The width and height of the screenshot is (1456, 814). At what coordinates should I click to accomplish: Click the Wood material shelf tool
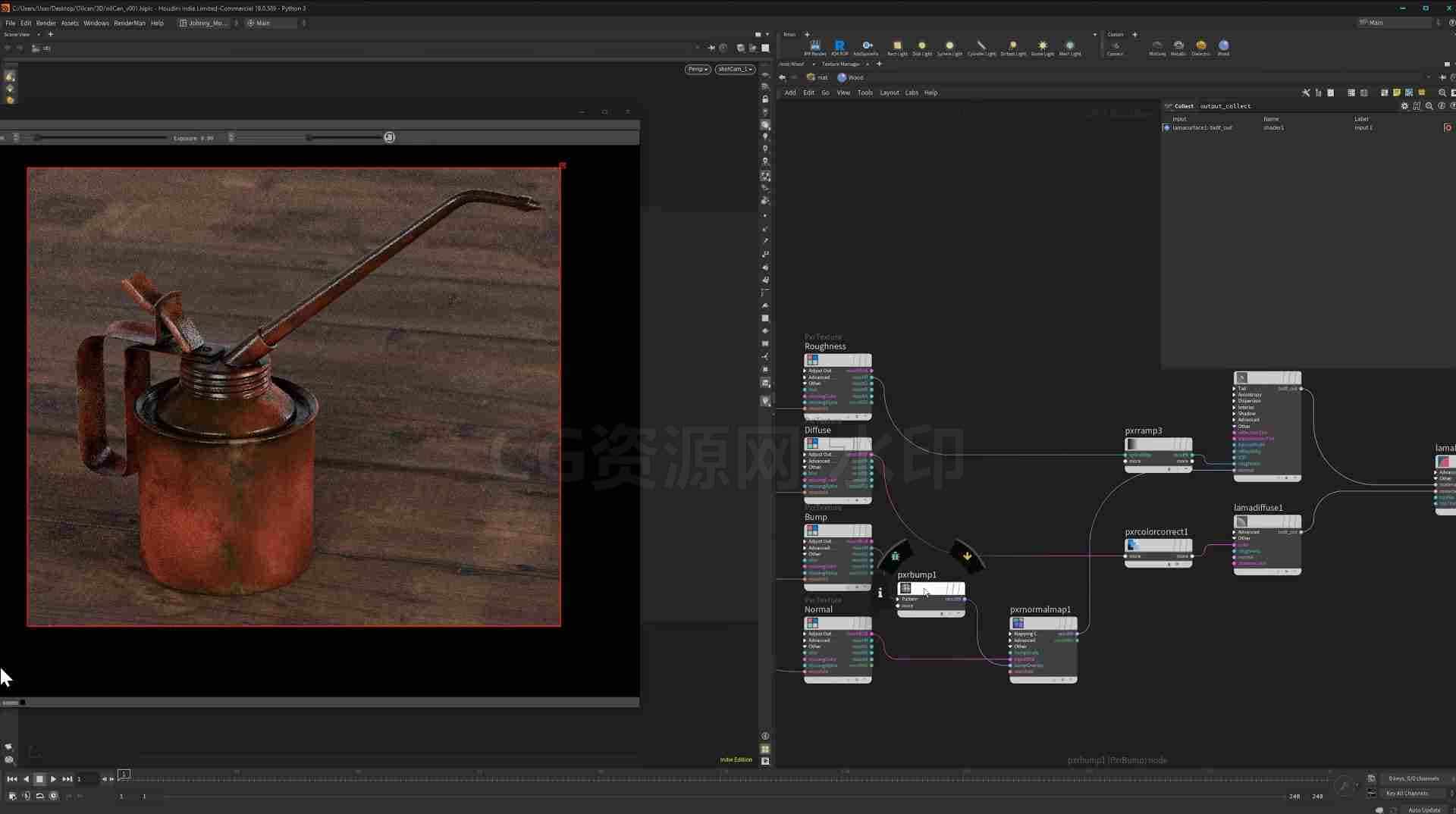tap(1223, 48)
